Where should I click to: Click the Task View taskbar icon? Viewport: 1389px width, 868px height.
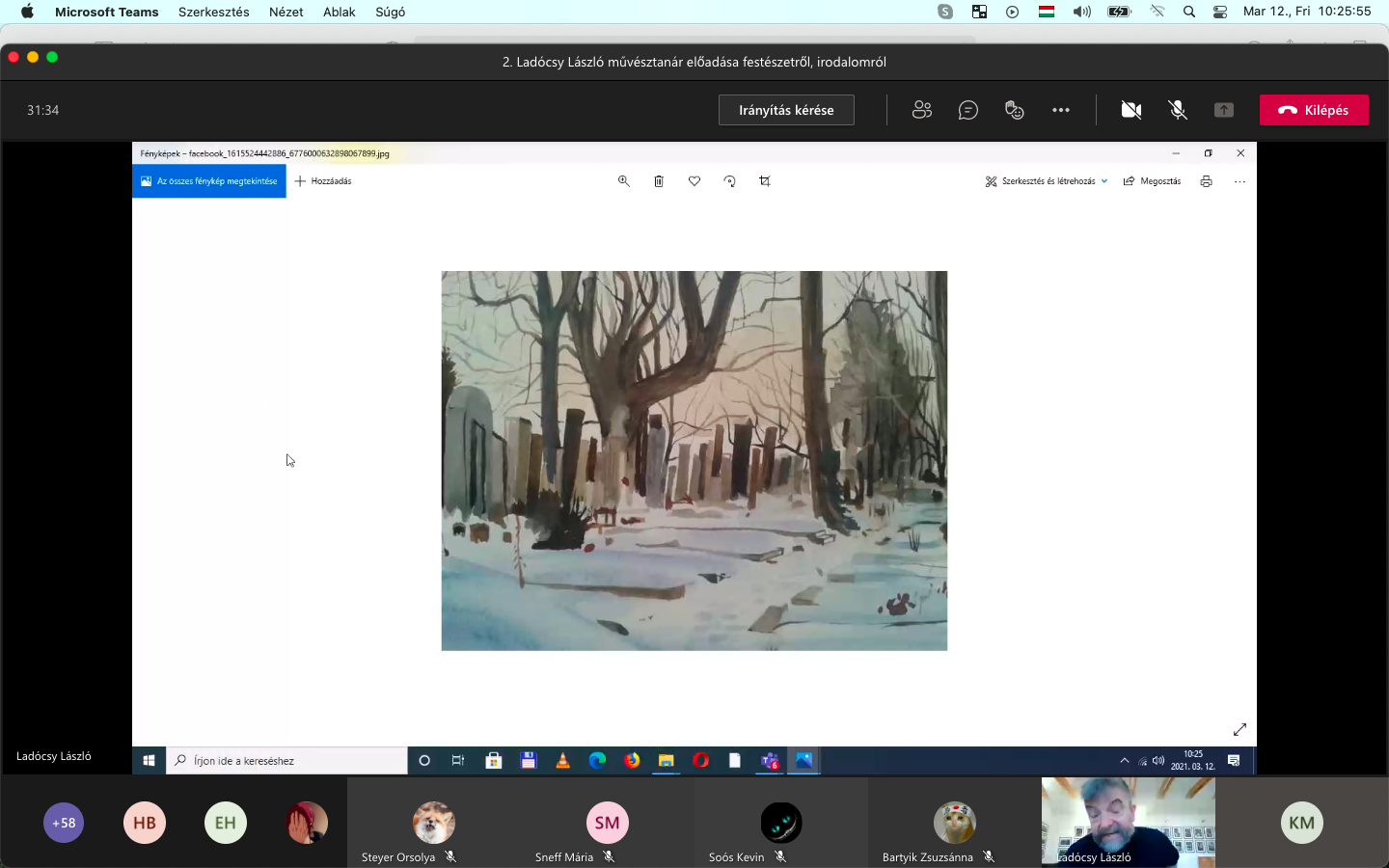[x=458, y=761]
